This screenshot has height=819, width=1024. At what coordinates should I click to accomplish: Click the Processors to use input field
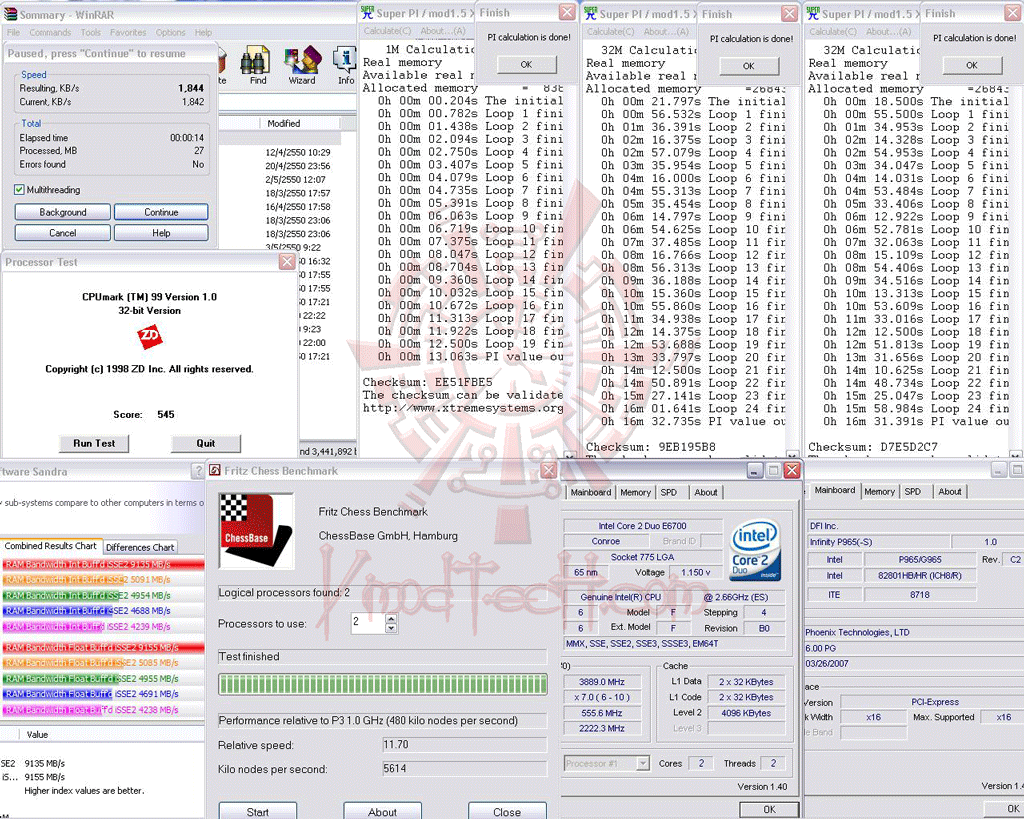tap(368, 623)
